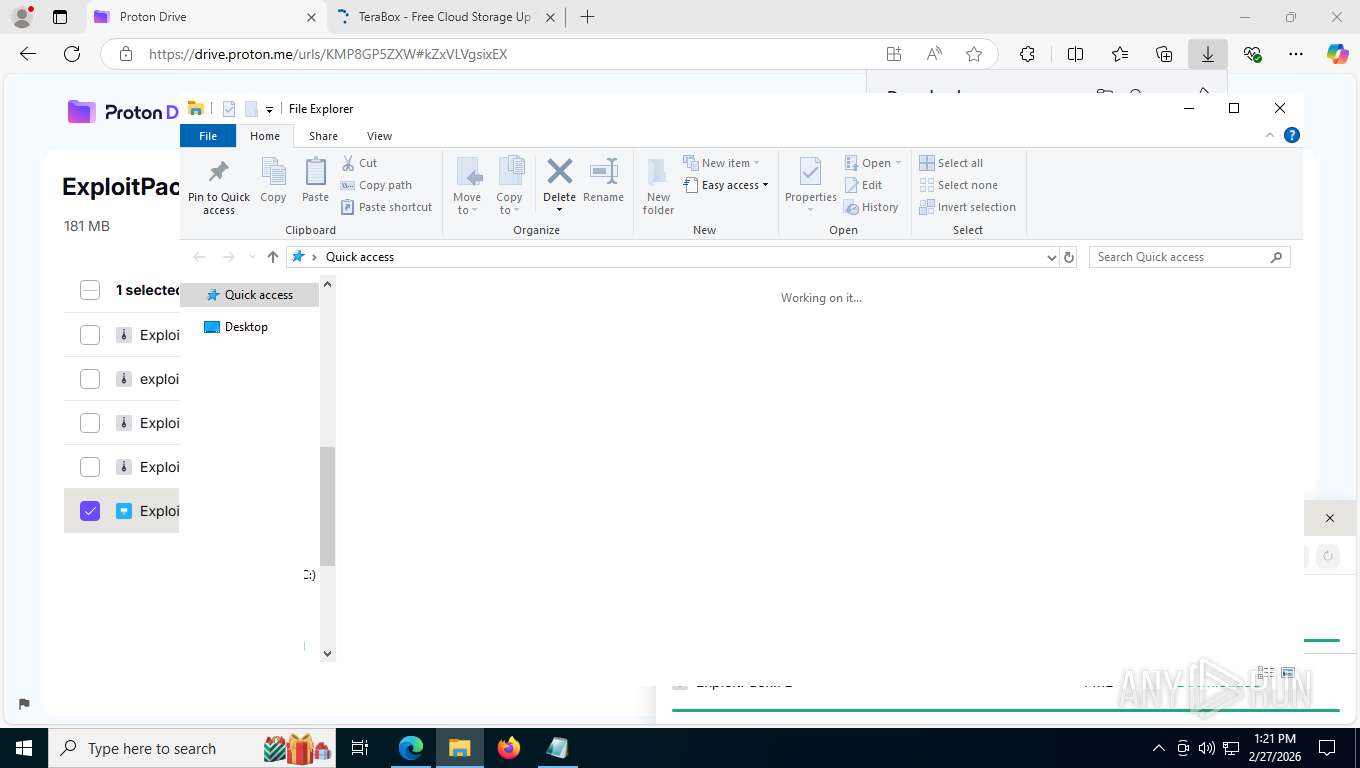Viewport: 1360px width, 768px height.
Task: Switch to the Share ribbon tab
Action: click(323, 136)
